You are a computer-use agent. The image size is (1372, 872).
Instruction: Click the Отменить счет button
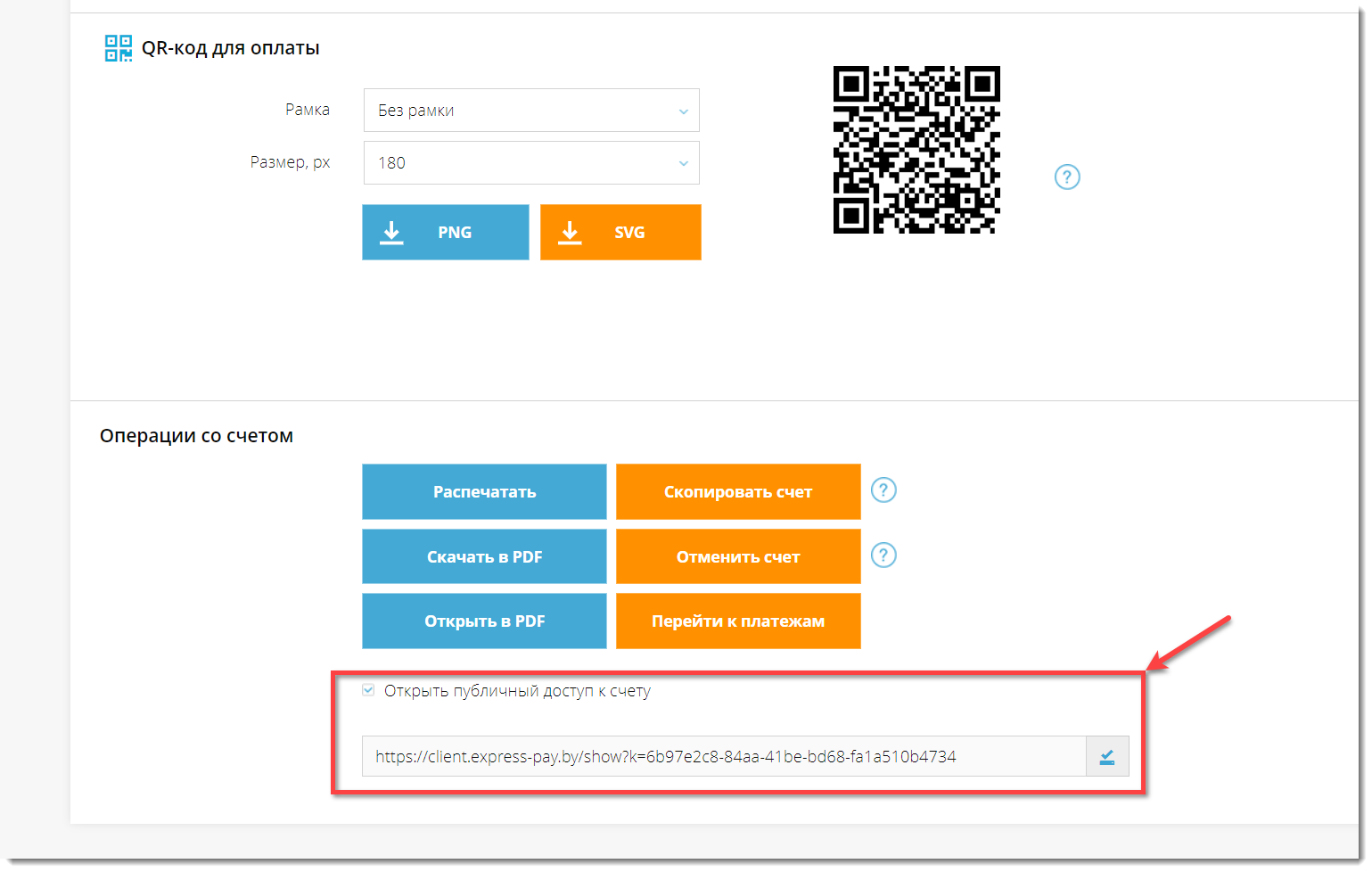click(738, 556)
